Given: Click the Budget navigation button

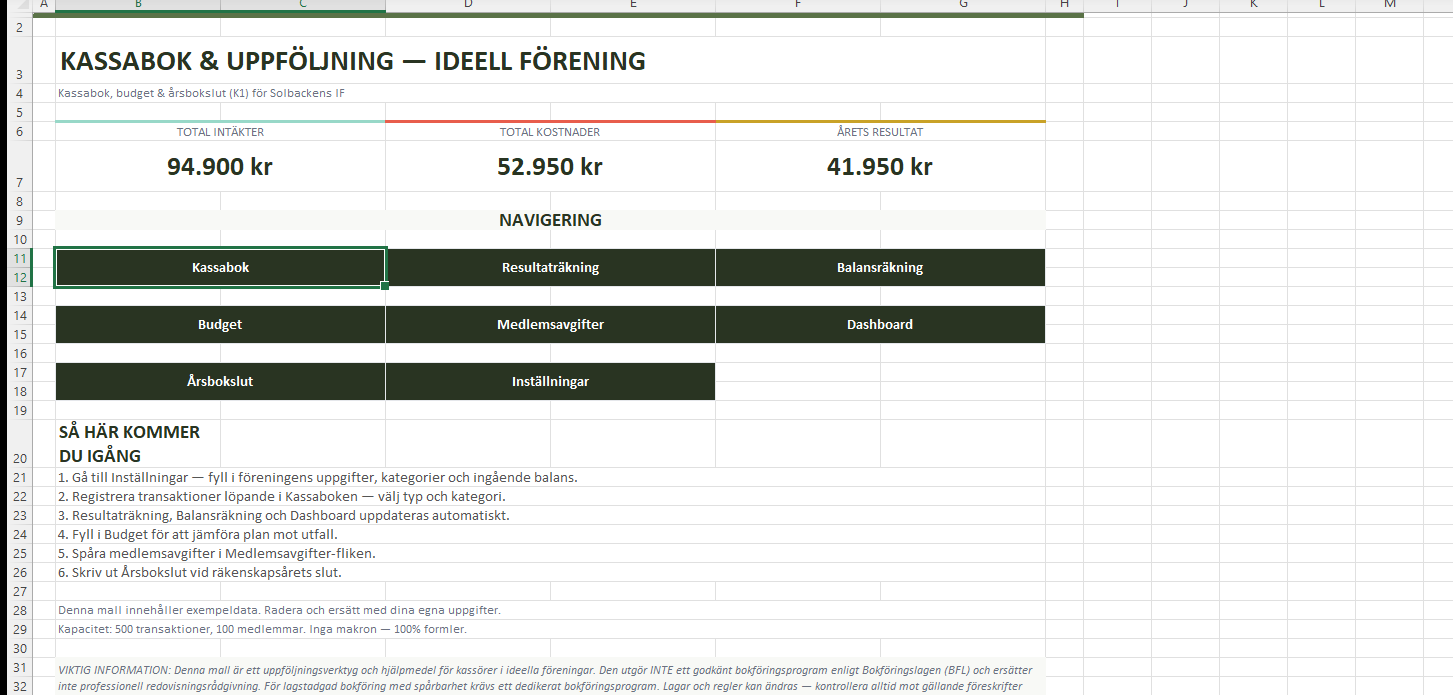Looking at the screenshot, I should pos(220,324).
